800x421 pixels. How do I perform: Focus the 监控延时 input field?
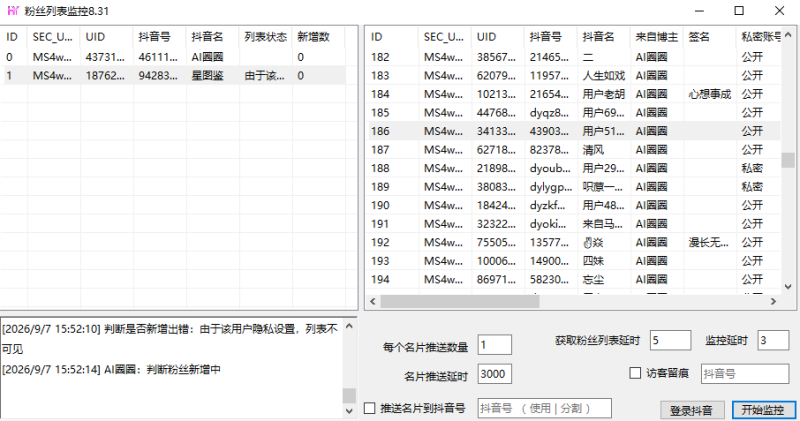tap(773, 340)
